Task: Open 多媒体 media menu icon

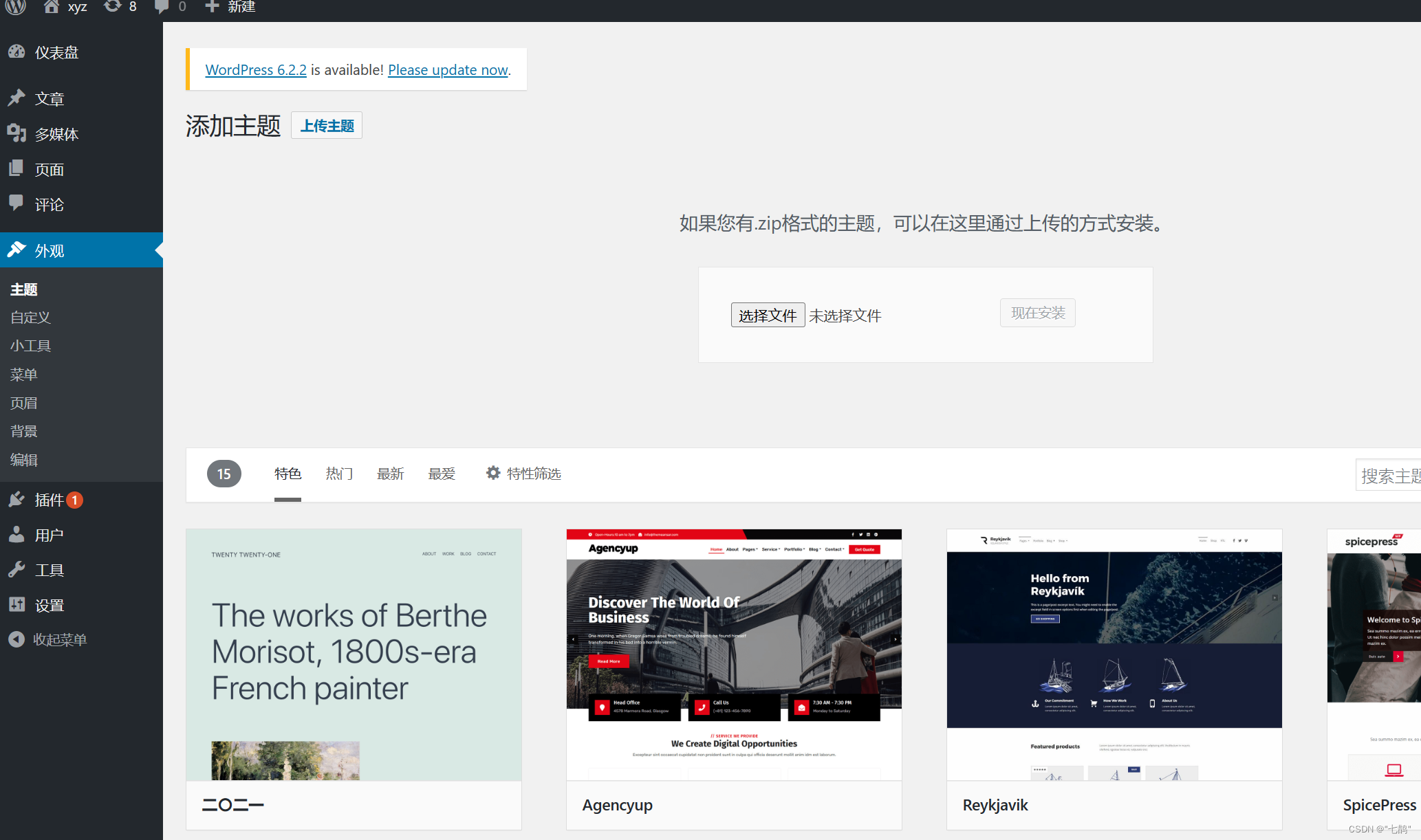Action: tap(17, 133)
